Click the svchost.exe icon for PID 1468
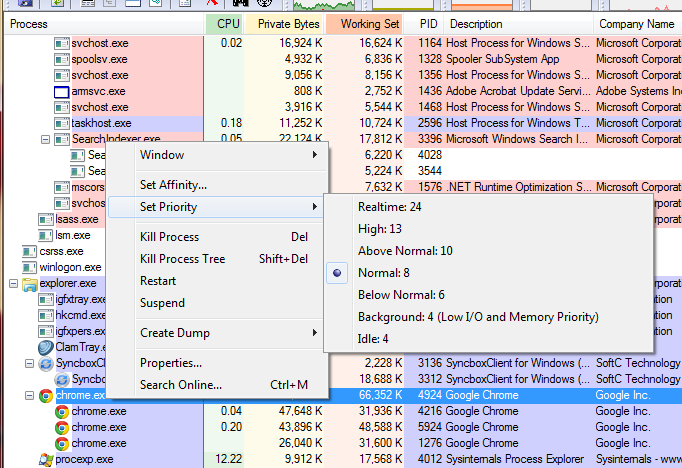 coord(62,107)
